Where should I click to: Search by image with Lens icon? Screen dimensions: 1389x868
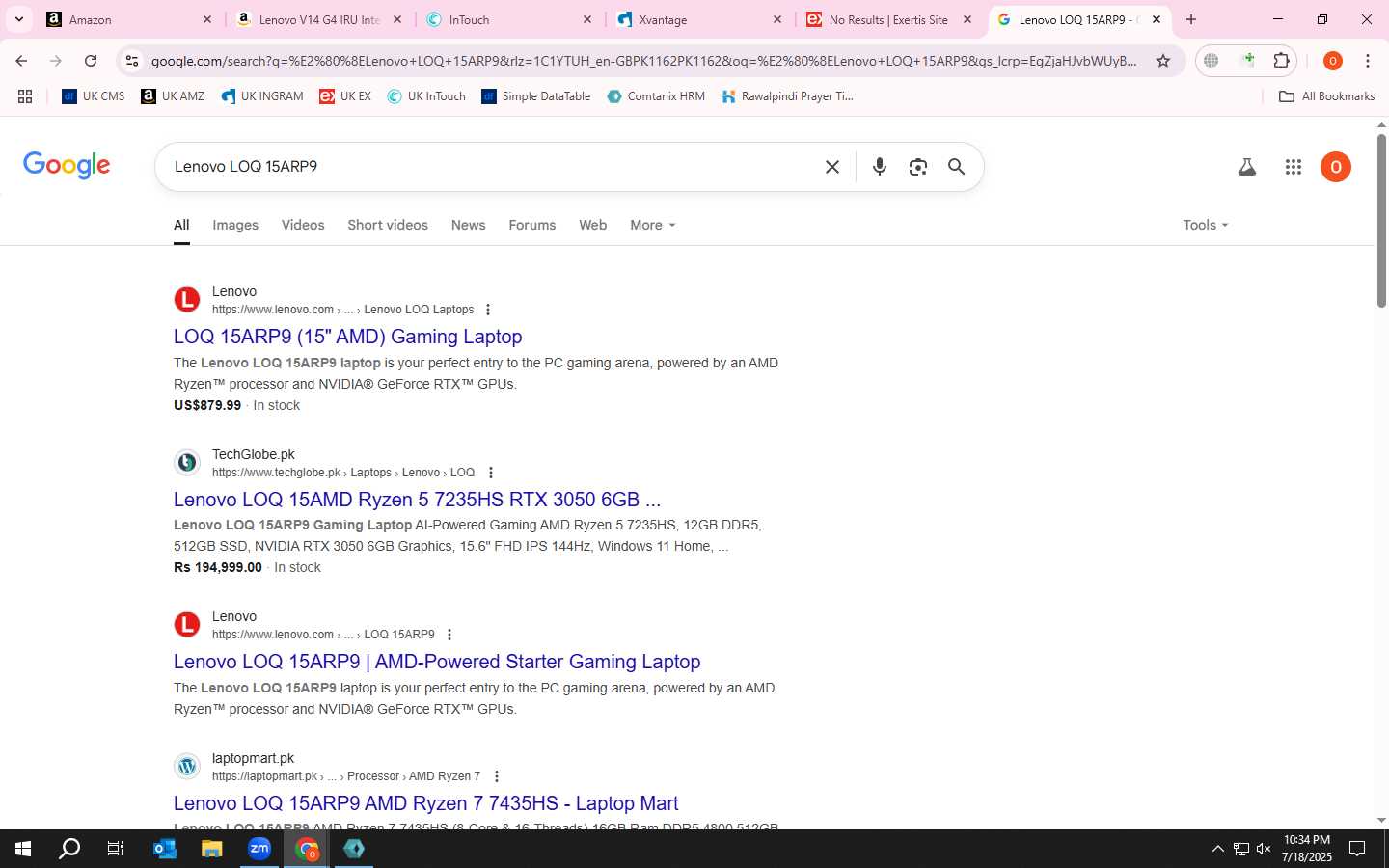[x=918, y=167]
